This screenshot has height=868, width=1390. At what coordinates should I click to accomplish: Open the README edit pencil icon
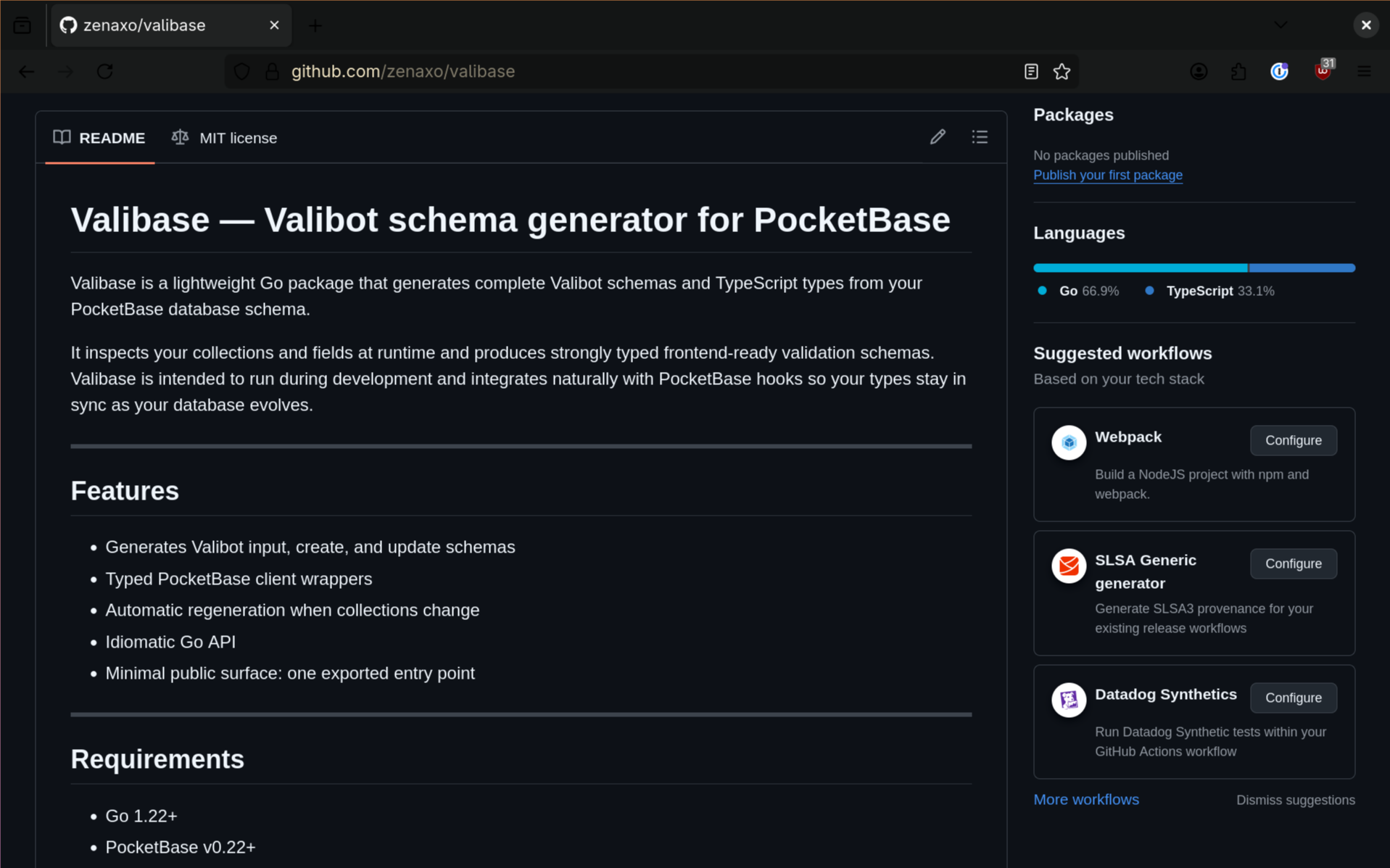[x=938, y=137]
